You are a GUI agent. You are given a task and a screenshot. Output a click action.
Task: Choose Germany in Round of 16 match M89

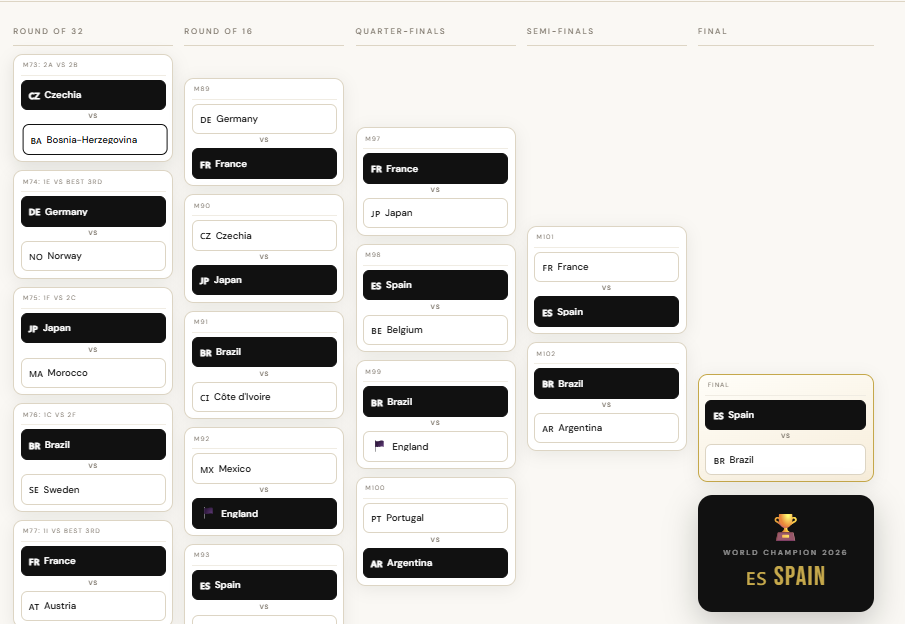tap(264, 119)
